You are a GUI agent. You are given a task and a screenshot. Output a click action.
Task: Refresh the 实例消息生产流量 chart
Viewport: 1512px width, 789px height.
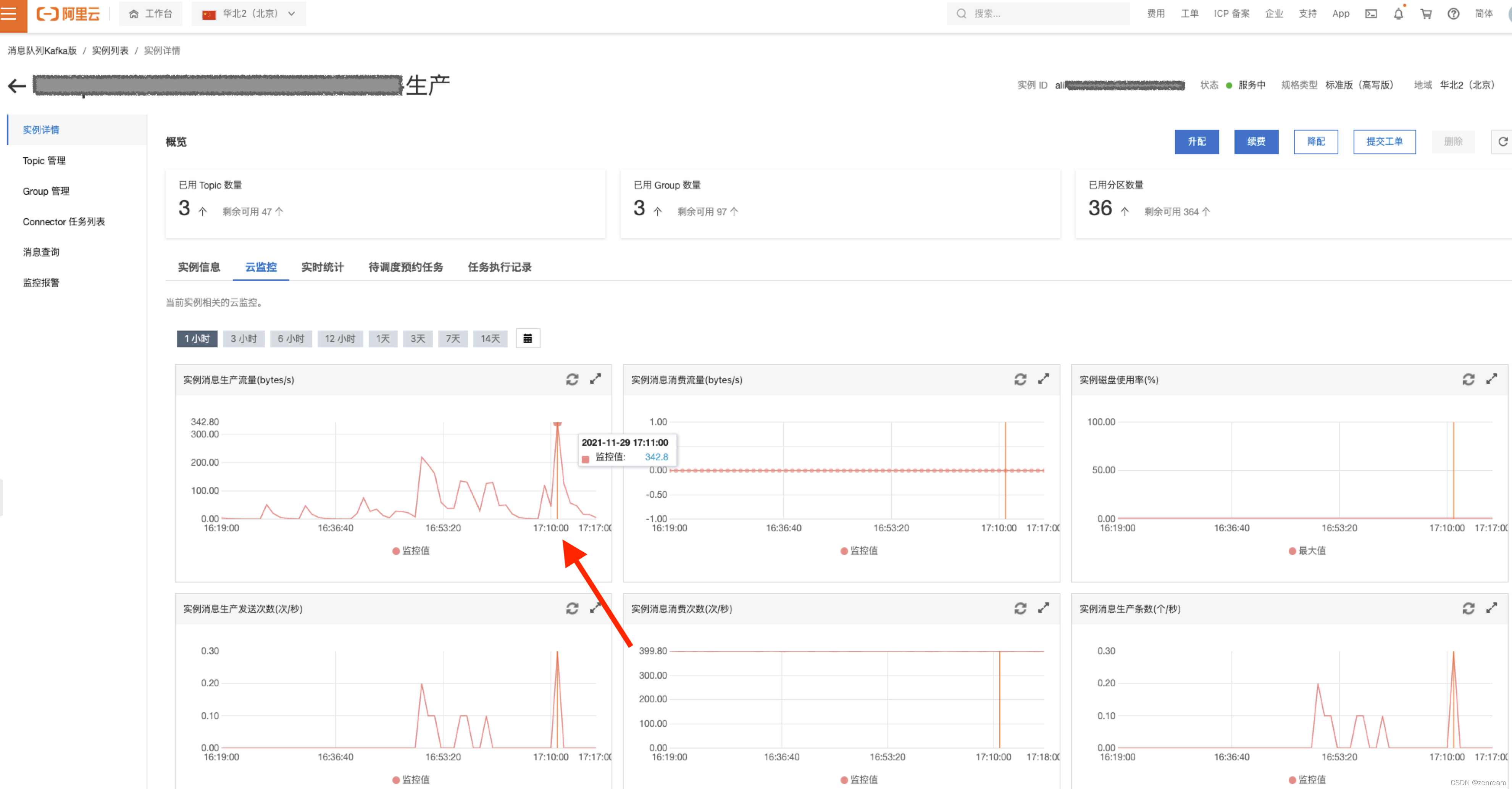(x=572, y=379)
